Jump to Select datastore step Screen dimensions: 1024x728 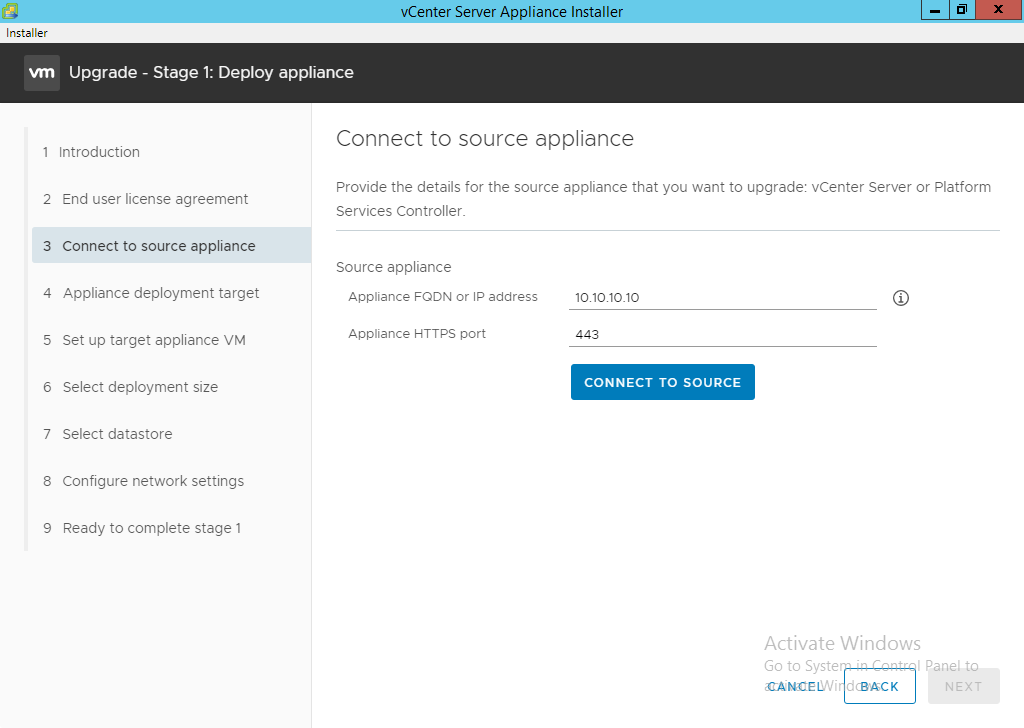coord(117,434)
